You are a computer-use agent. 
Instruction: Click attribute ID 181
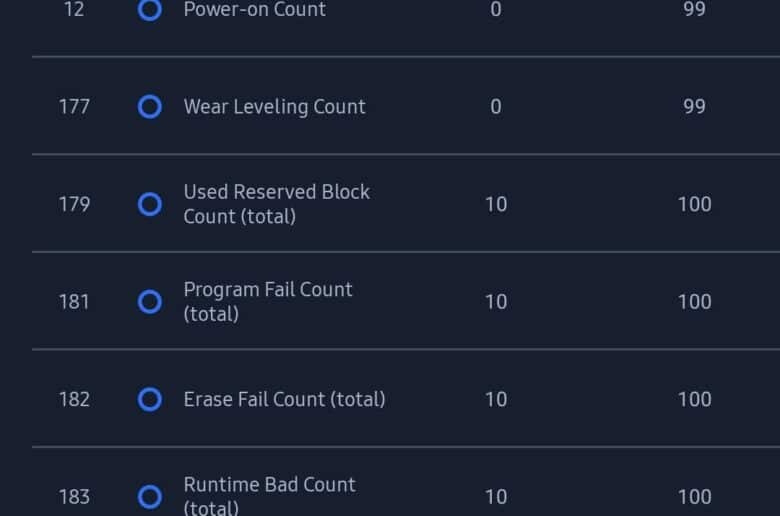pos(74,302)
